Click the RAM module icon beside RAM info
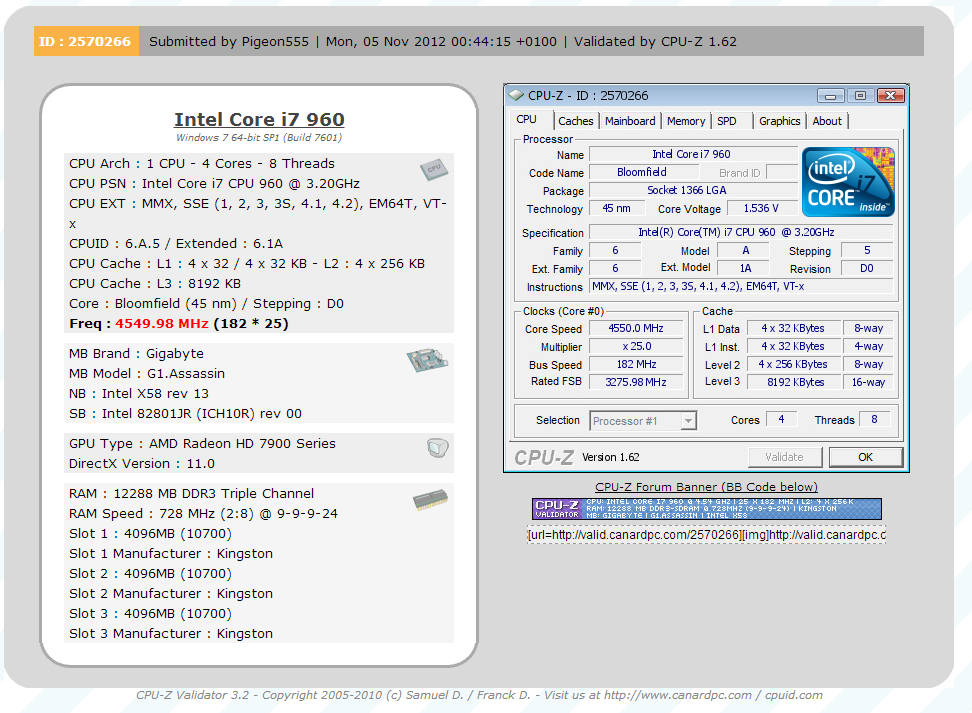This screenshot has width=972, height=713. click(x=430, y=500)
